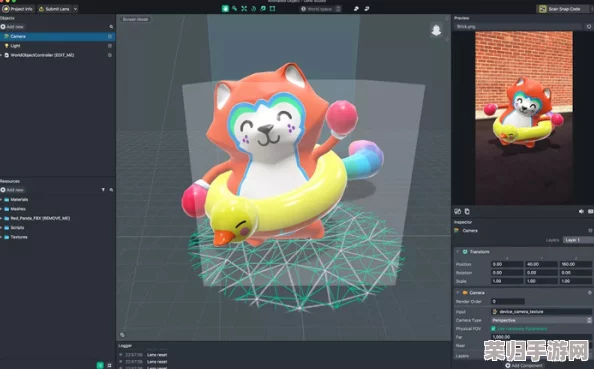The width and height of the screenshot is (594, 369).
Task: Open the Submit Lens dropdown arrow
Action: [75, 9]
